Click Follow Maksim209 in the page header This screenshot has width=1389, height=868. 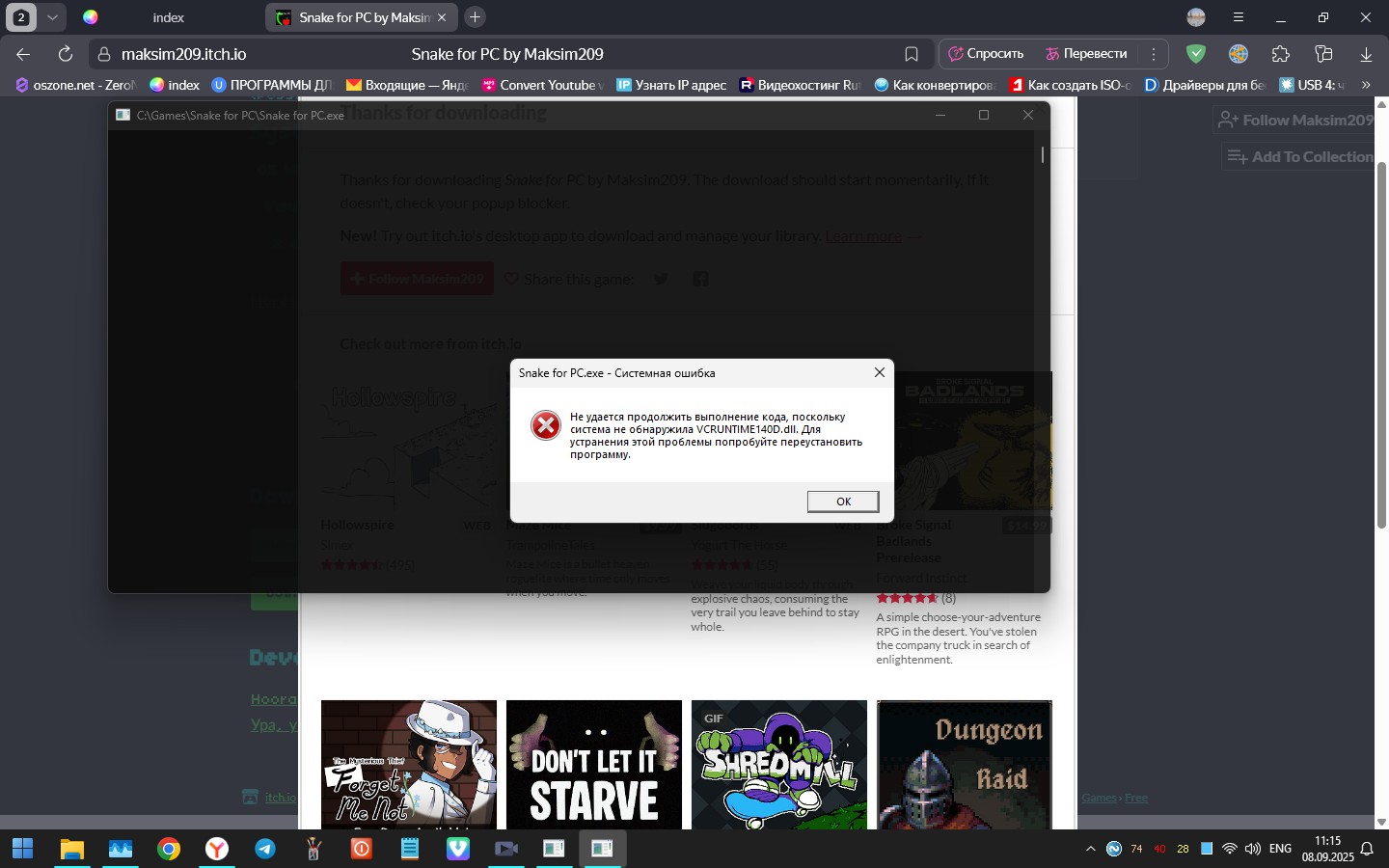pos(1295,120)
